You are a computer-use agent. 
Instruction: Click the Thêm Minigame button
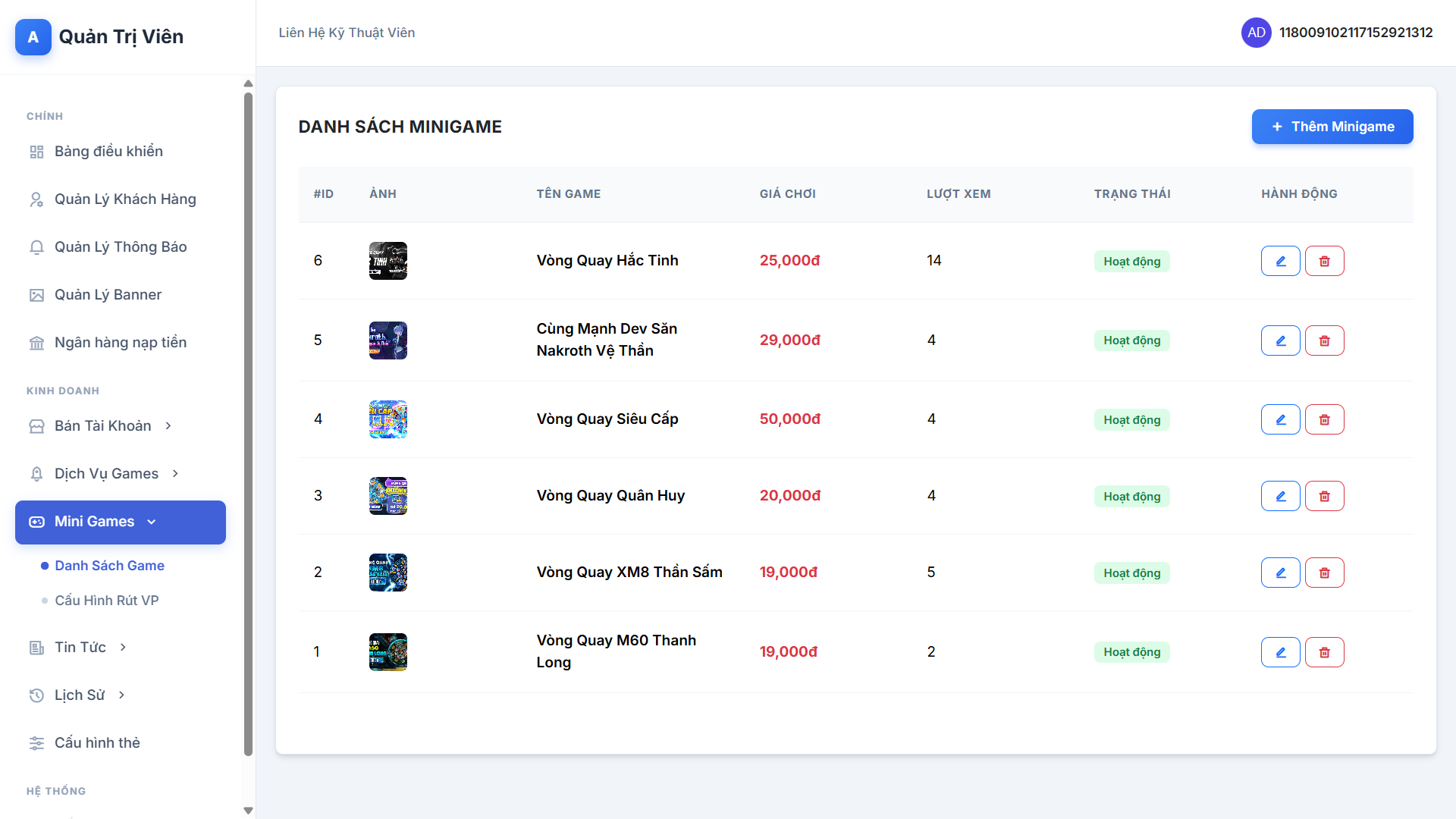(1332, 127)
